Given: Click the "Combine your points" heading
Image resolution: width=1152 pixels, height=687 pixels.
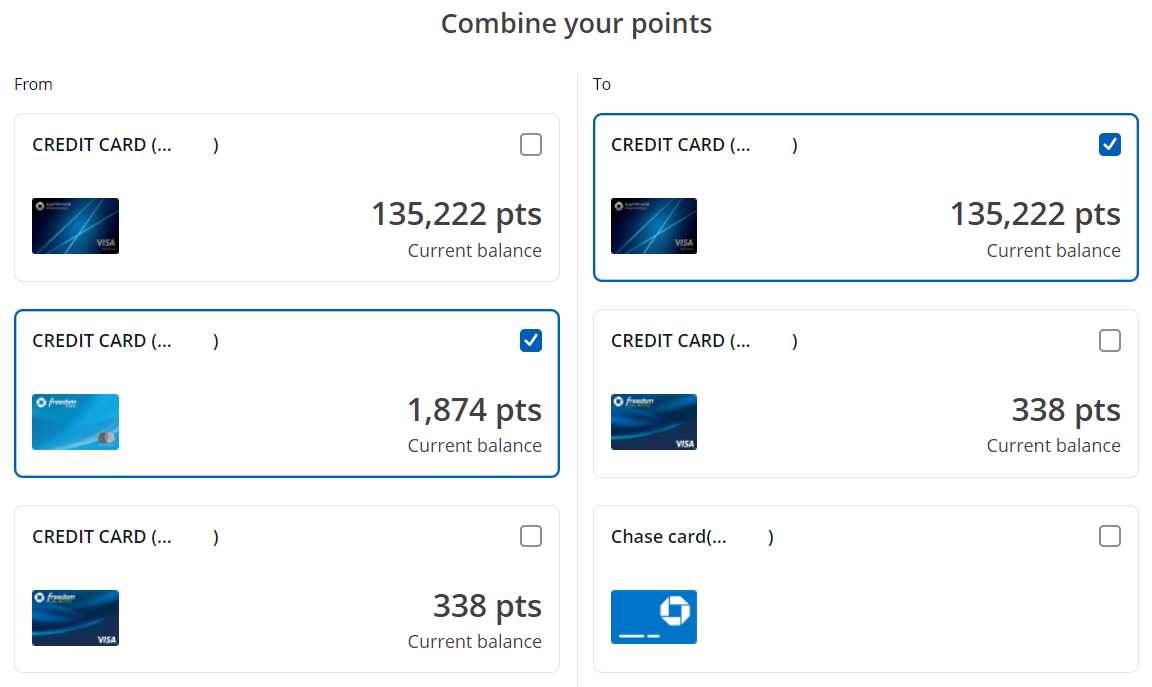Looking at the screenshot, I should 576,24.
